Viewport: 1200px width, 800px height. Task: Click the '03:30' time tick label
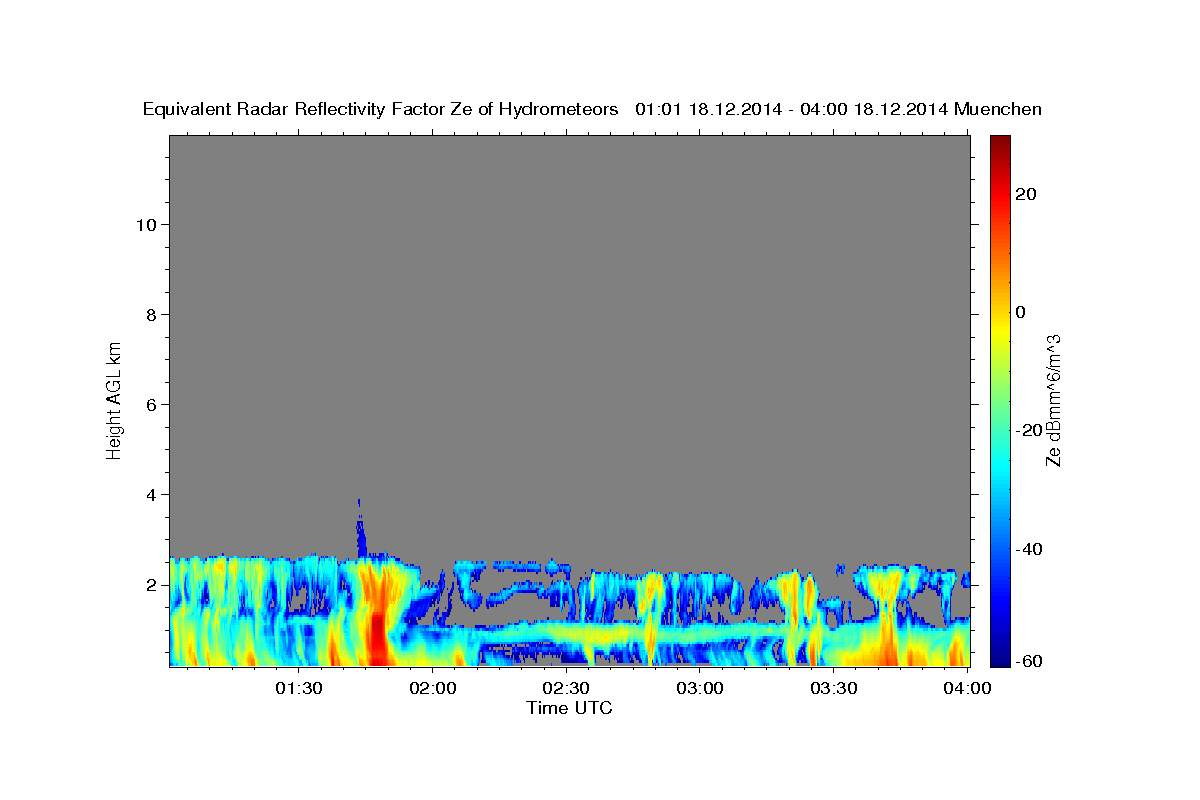(x=833, y=688)
